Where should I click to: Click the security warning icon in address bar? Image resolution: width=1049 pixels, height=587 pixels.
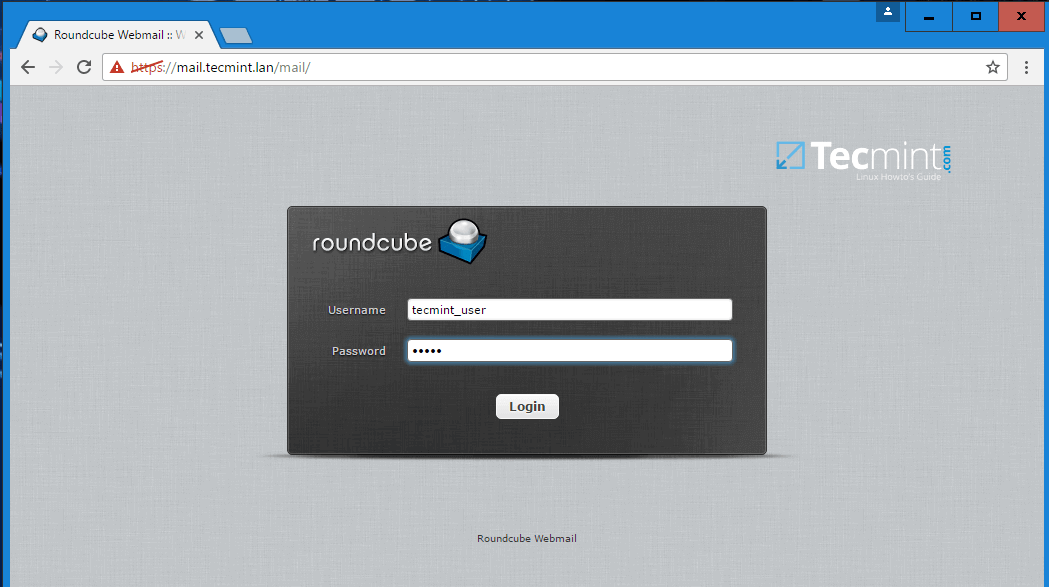point(118,67)
